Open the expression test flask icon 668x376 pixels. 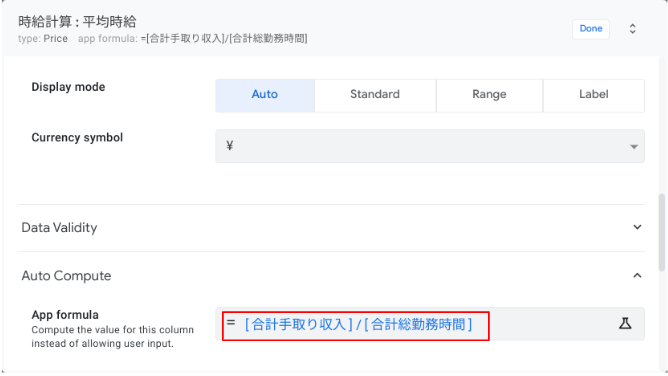[x=625, y=324]
